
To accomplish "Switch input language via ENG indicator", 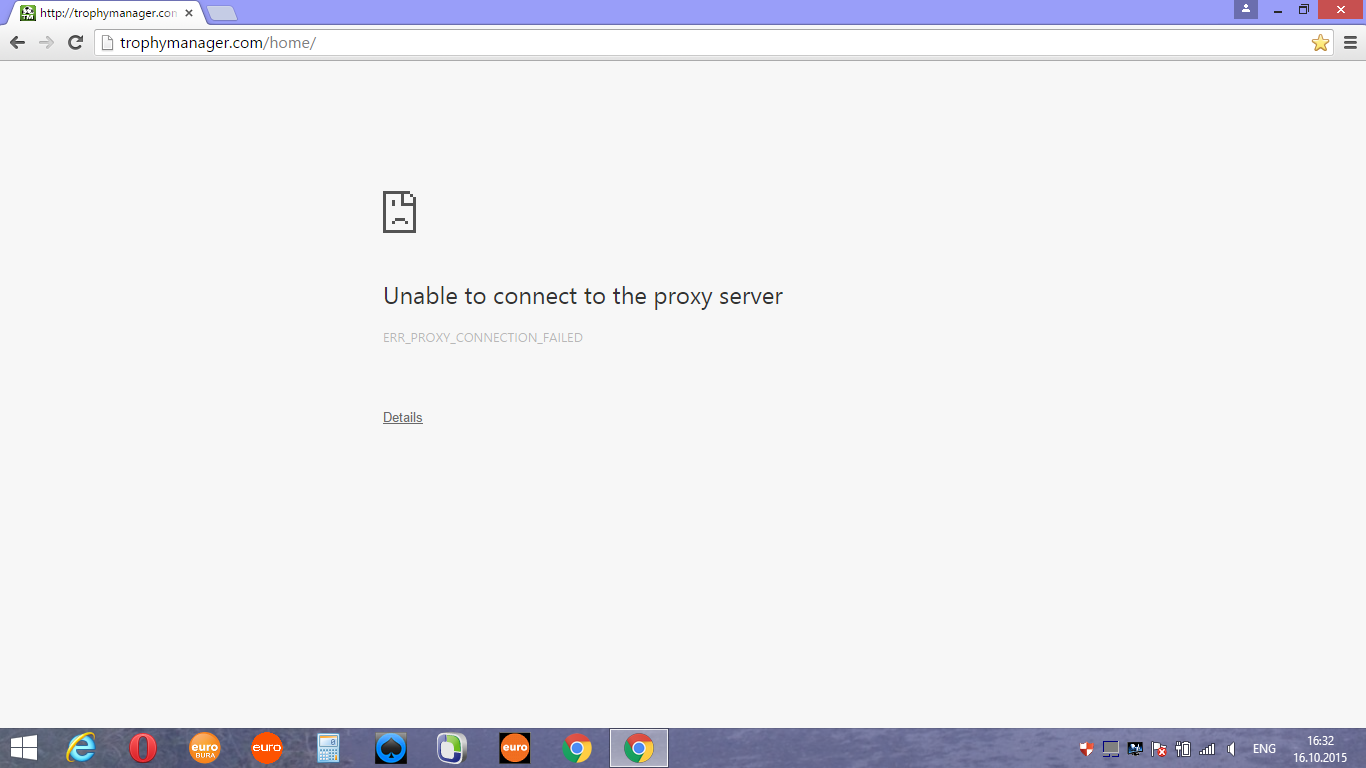I will pos(1264,748).
